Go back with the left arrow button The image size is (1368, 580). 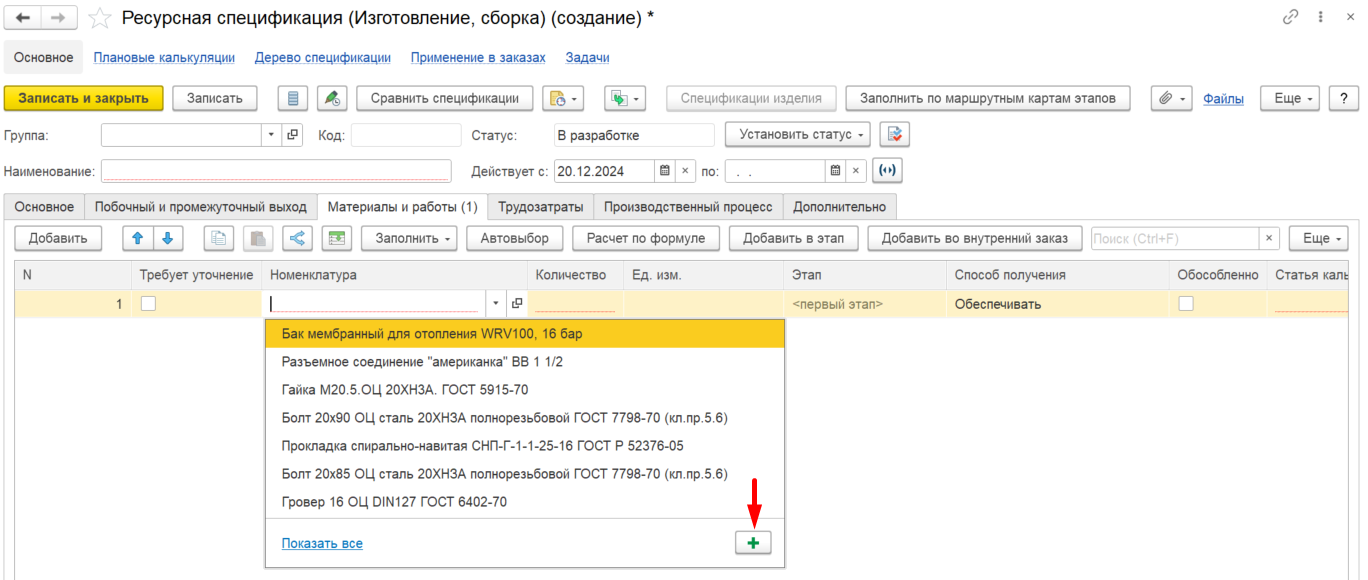[x=23, y=18]
